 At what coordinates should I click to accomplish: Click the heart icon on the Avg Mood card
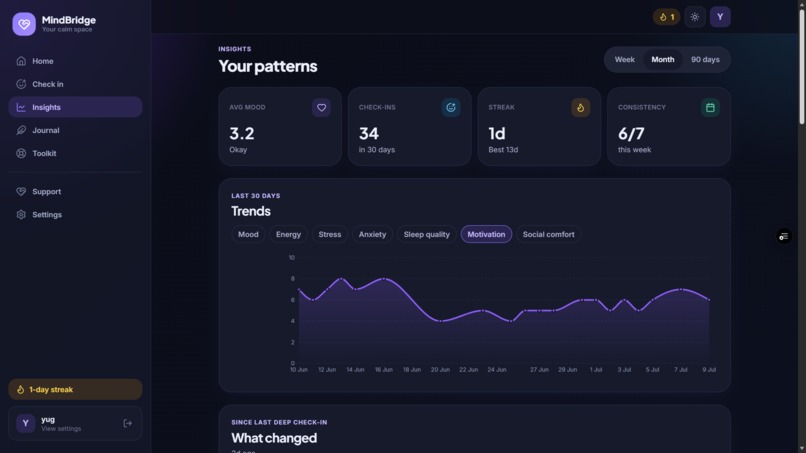coord(321,108)
